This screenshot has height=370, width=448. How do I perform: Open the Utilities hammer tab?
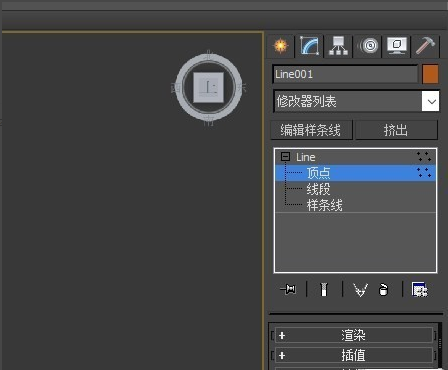425,46
